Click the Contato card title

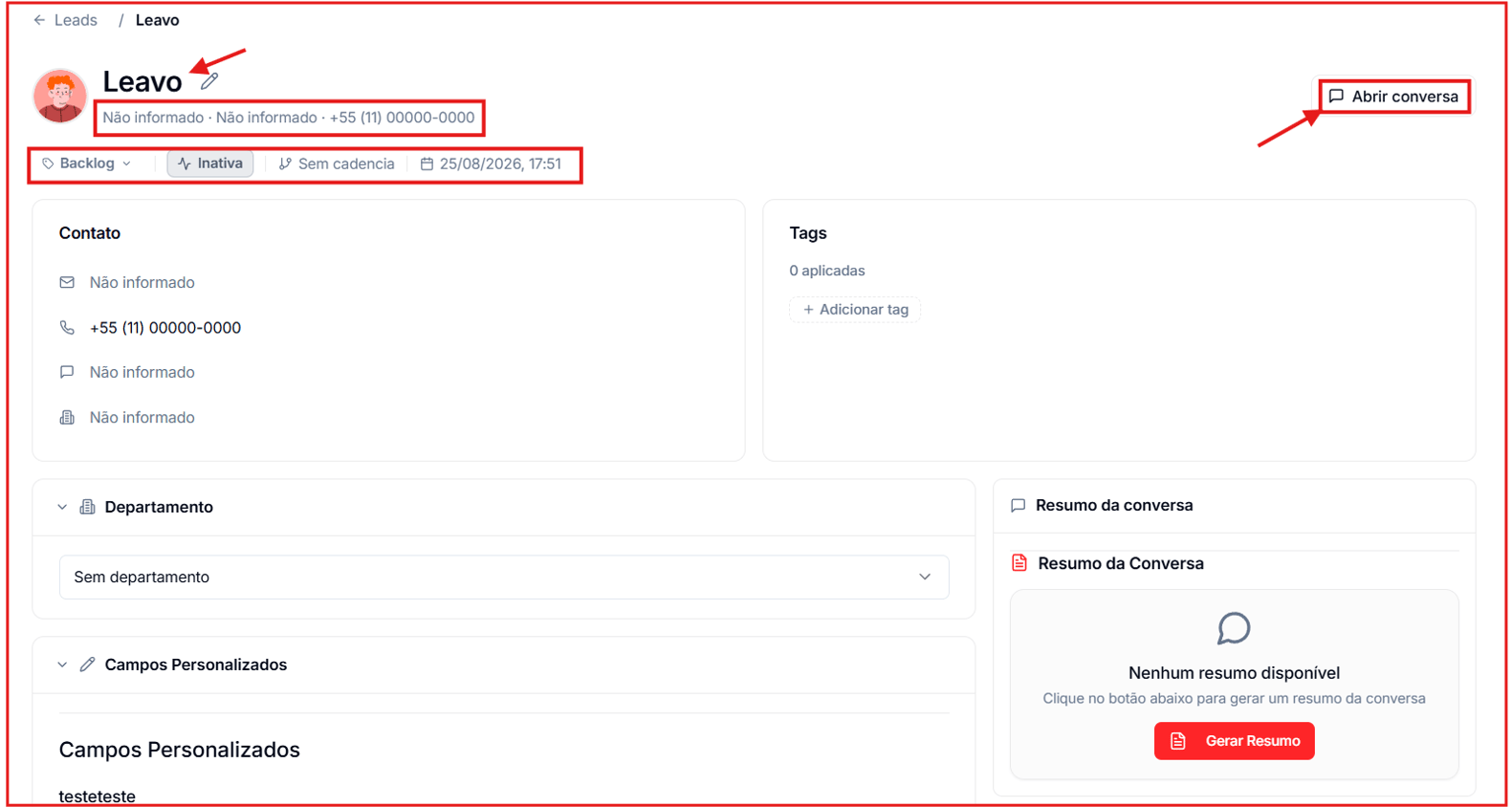(90, 233)
